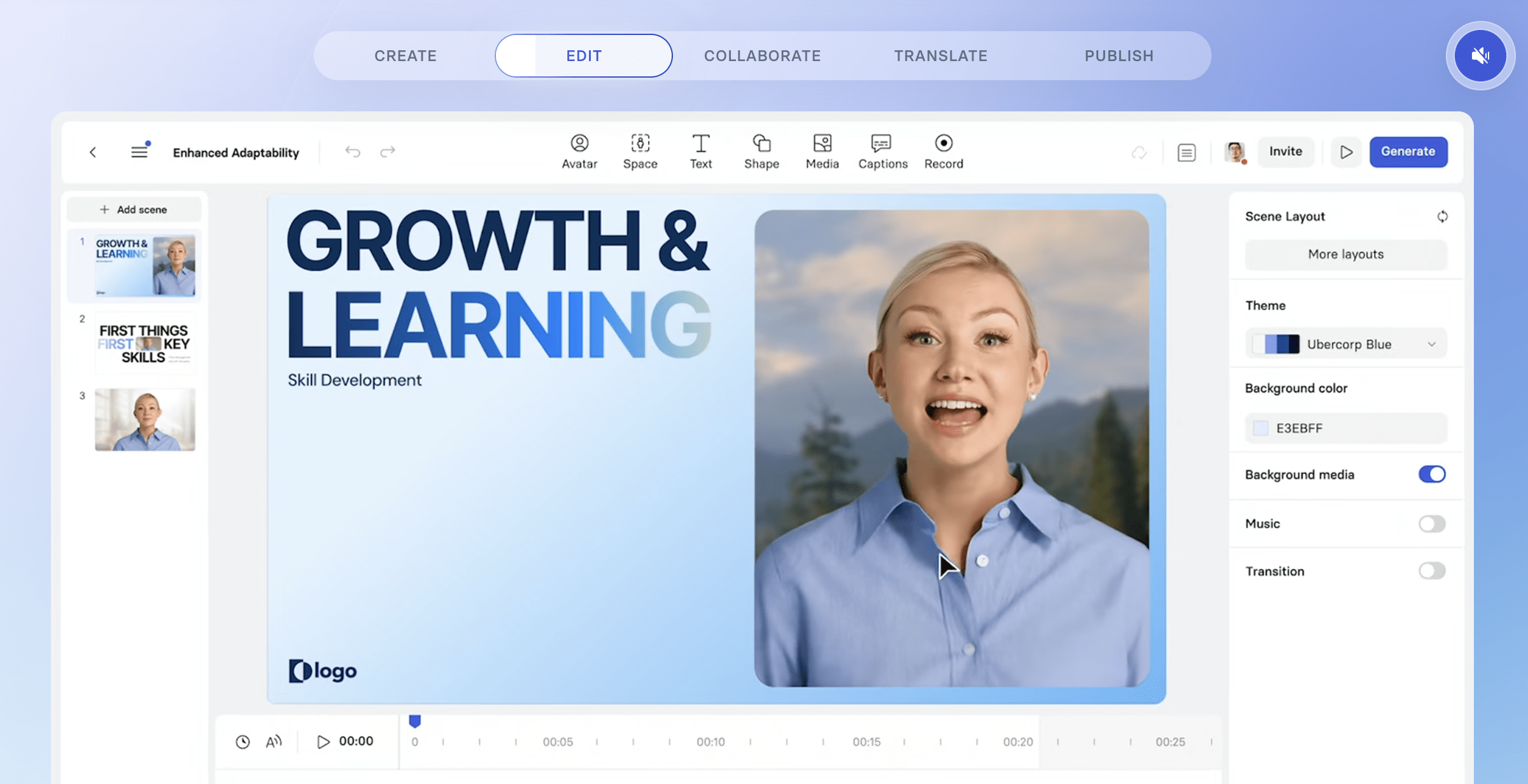Image resolution: width=1528 pixels, height=784 pixels.
Task: Open the hamburger menu beside project title
Action: (x=139, y=151)
